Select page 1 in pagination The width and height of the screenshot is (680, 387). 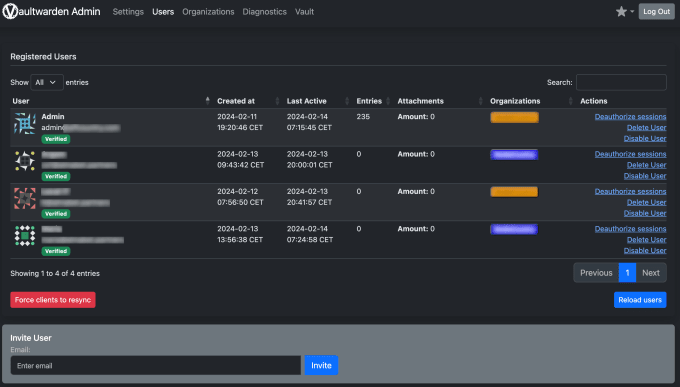coord(628,273)
